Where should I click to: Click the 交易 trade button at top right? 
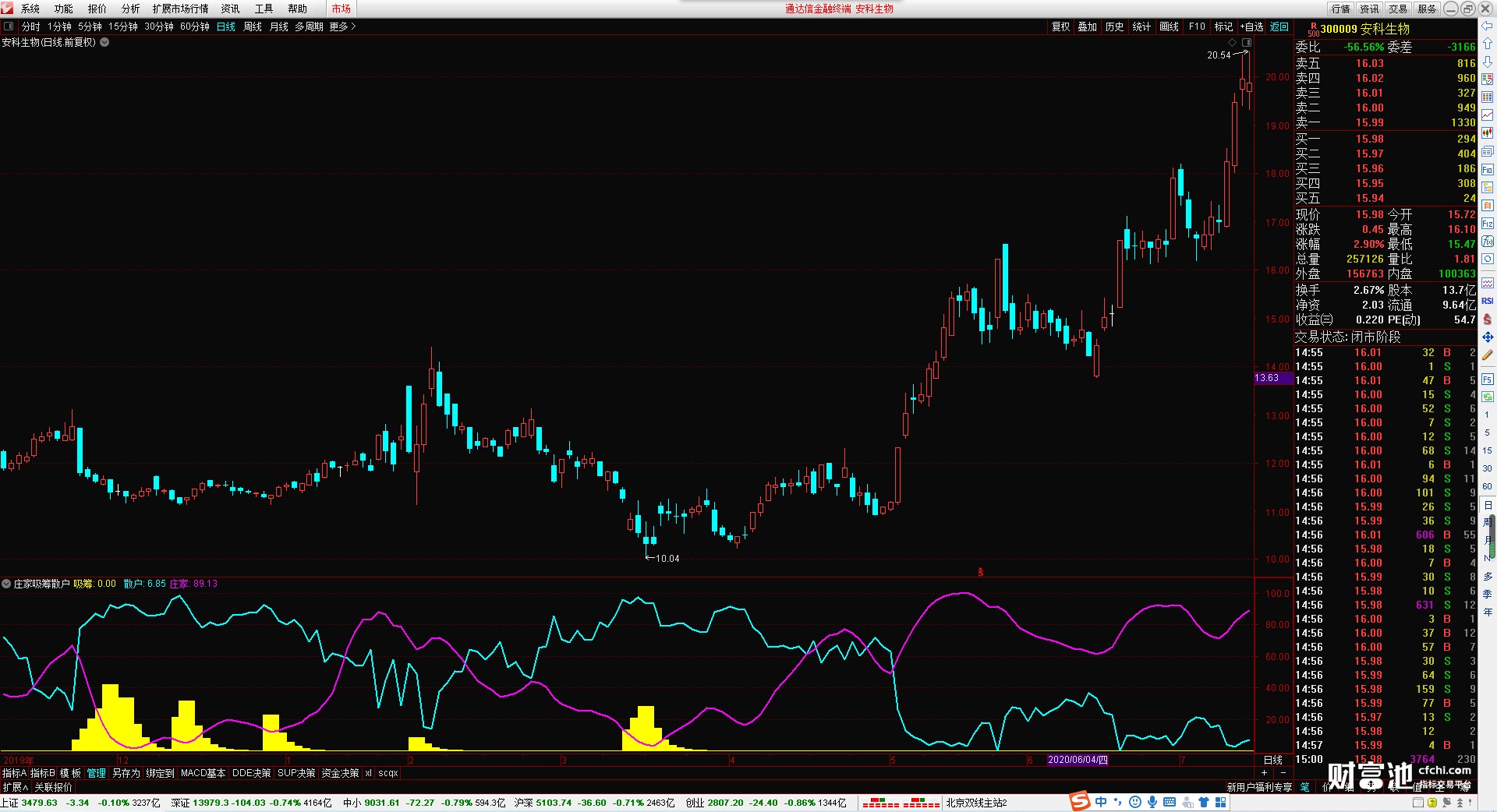tap(1398, 9)
